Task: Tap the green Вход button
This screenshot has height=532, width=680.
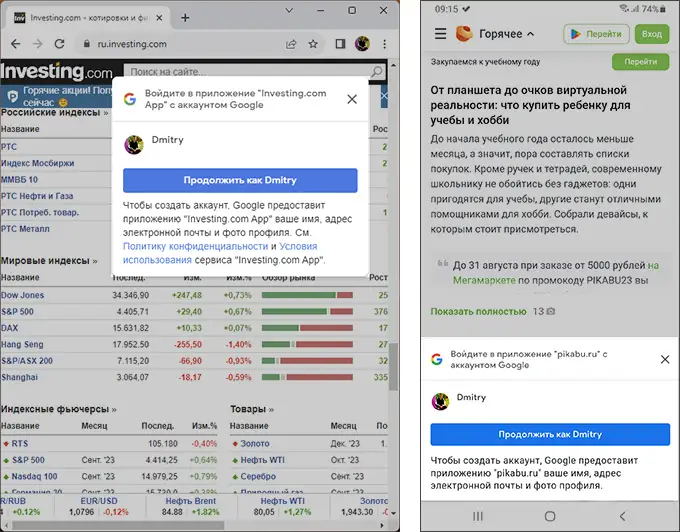Action: (652, 34)
